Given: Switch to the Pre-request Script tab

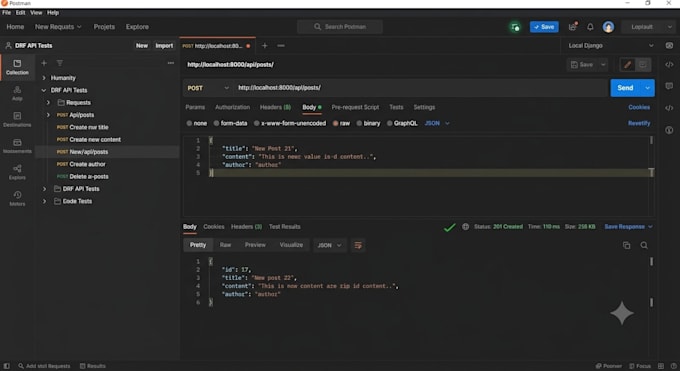Looking at the screenshot, I should (355, 107).
